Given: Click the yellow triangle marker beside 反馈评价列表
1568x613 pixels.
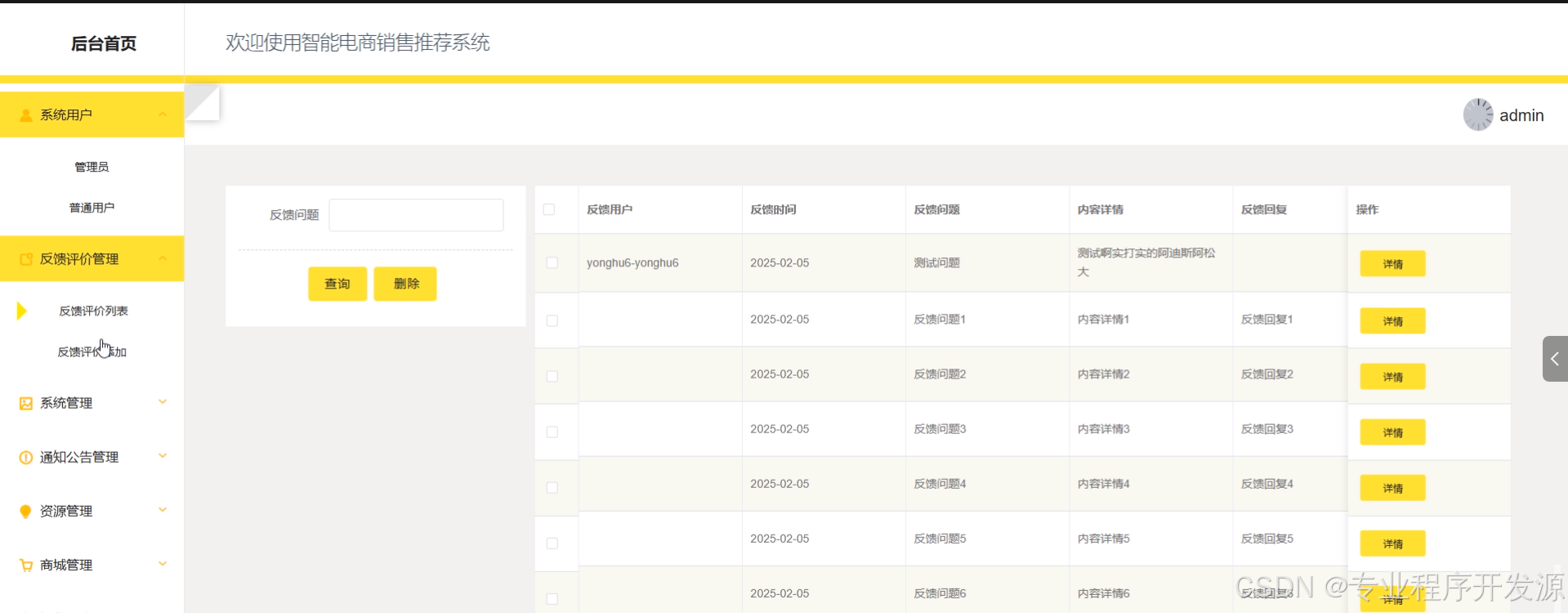Looking at the screenshot, I should click(x=22, y=311).
